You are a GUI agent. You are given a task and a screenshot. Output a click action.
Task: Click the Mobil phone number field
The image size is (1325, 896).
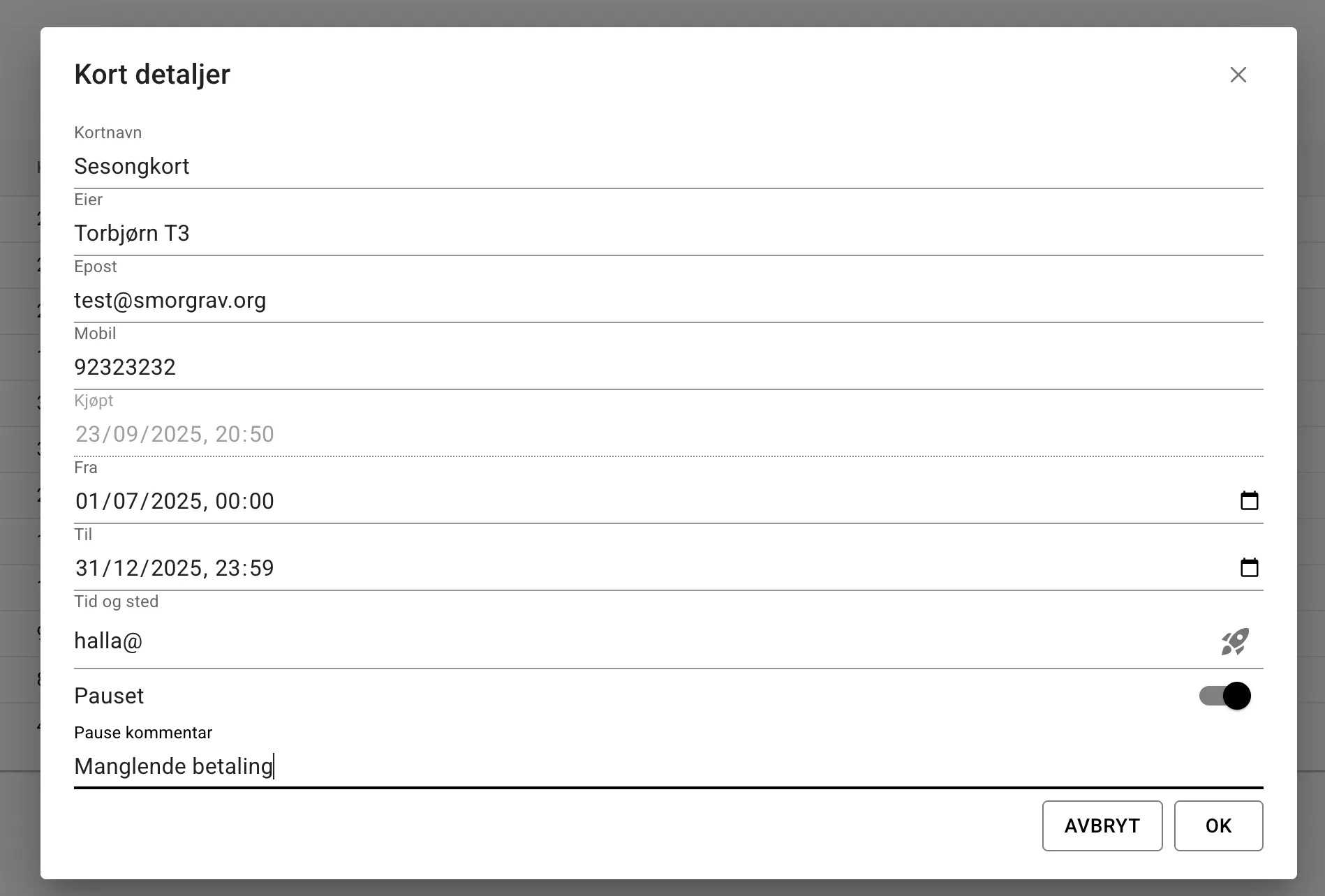pyautogui.click(x=628, y=368)
